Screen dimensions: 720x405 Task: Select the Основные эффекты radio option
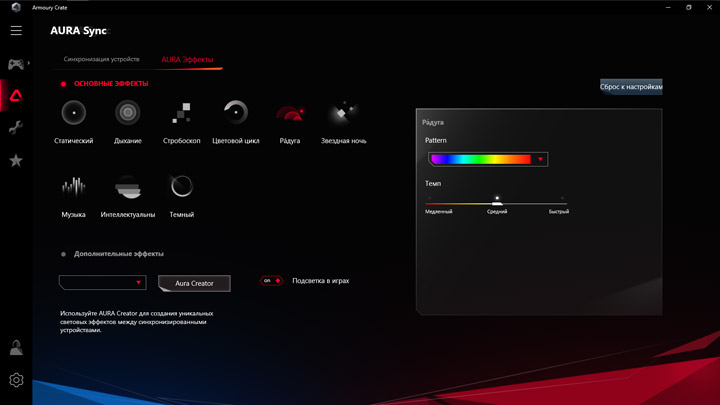63,84
